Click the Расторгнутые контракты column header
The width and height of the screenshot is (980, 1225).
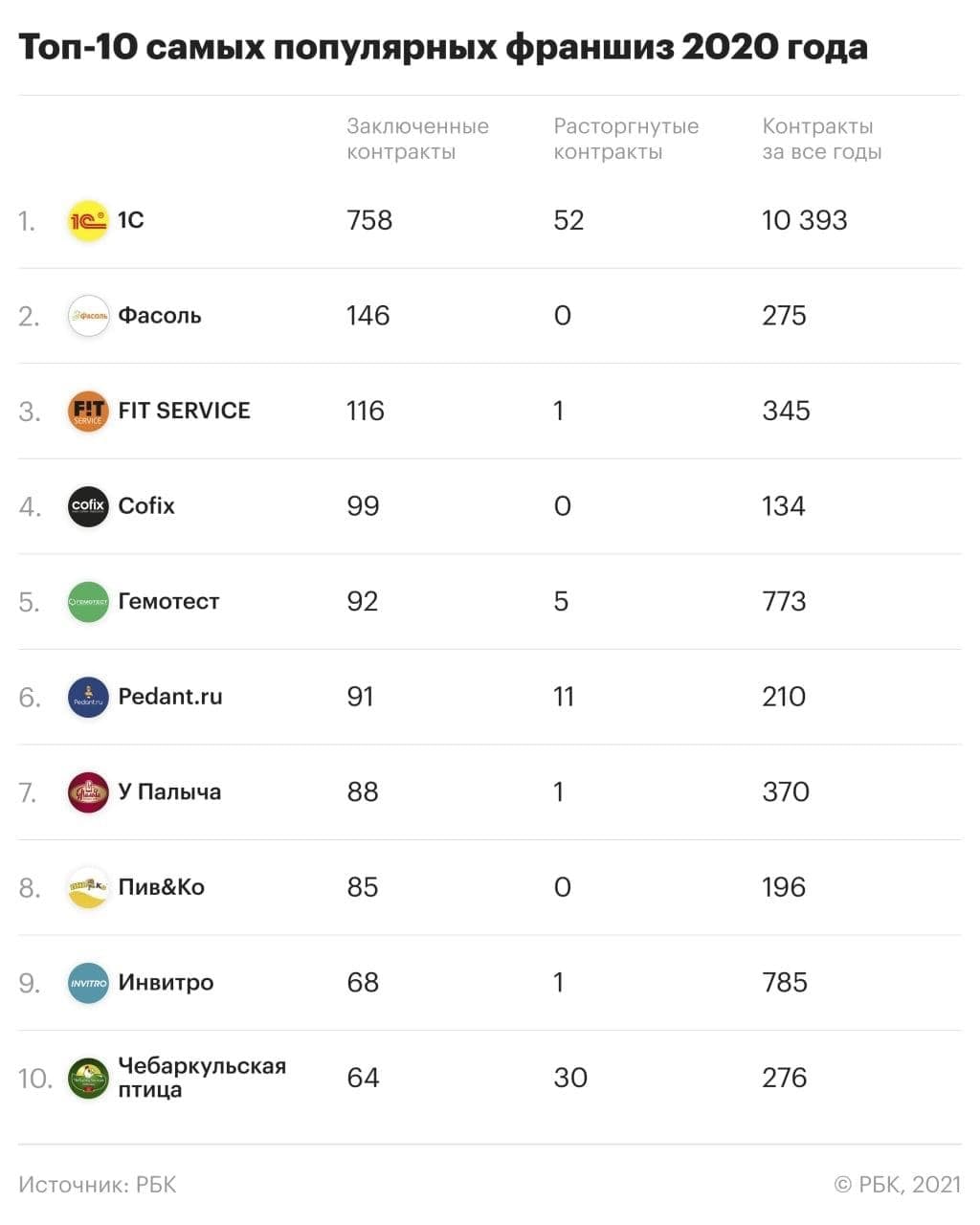click(626, 139)
